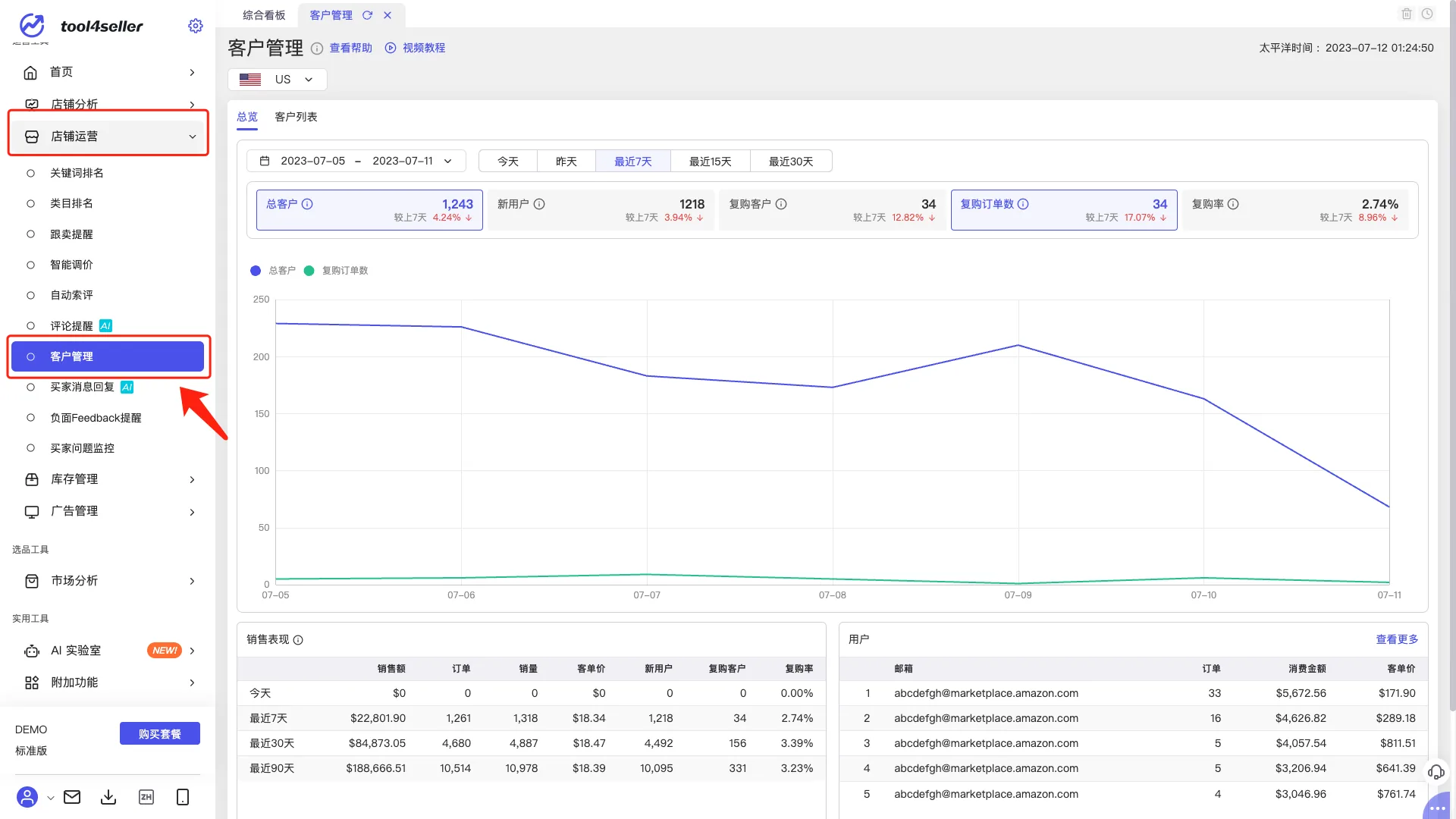
Task: Click the info icon next to 新用户
Action: tap(539, 204)
